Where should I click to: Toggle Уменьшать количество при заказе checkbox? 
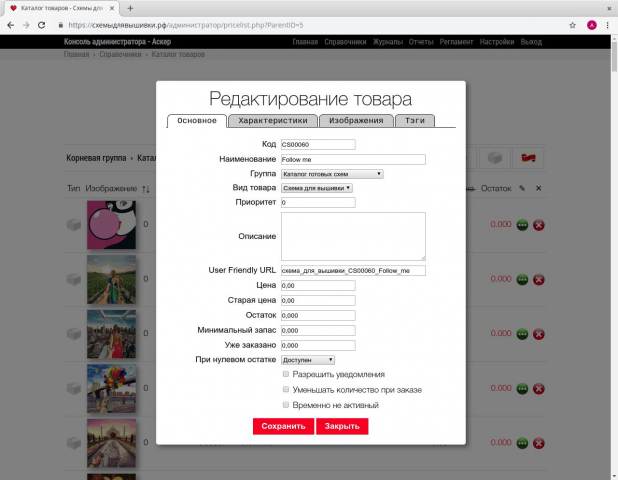(x=286, y=389)
